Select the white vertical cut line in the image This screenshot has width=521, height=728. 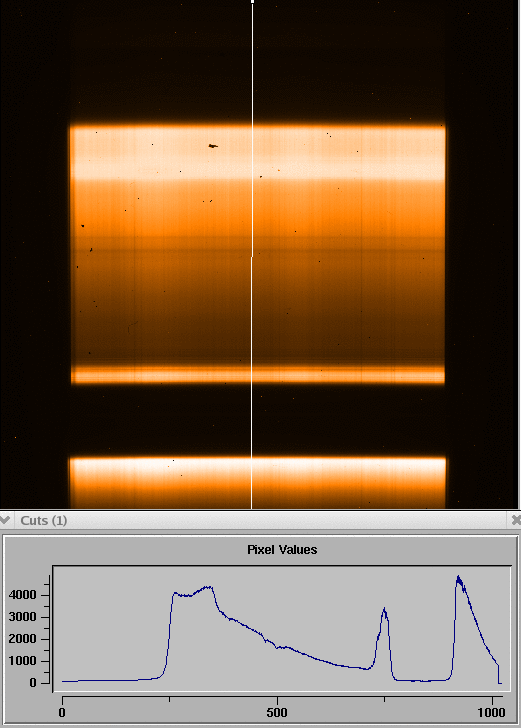(x=252, y=254)
